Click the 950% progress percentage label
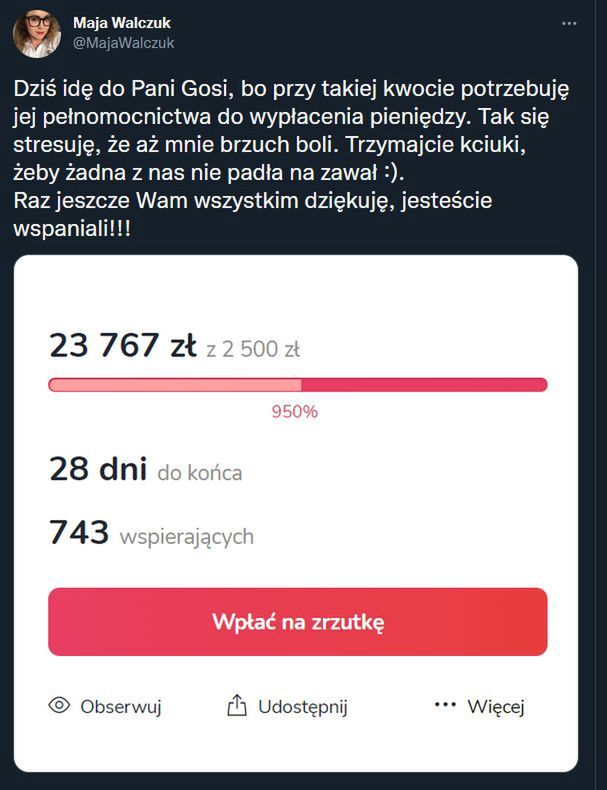The width and height of the screenshot is (607, 790). click(x=294, y=411)
